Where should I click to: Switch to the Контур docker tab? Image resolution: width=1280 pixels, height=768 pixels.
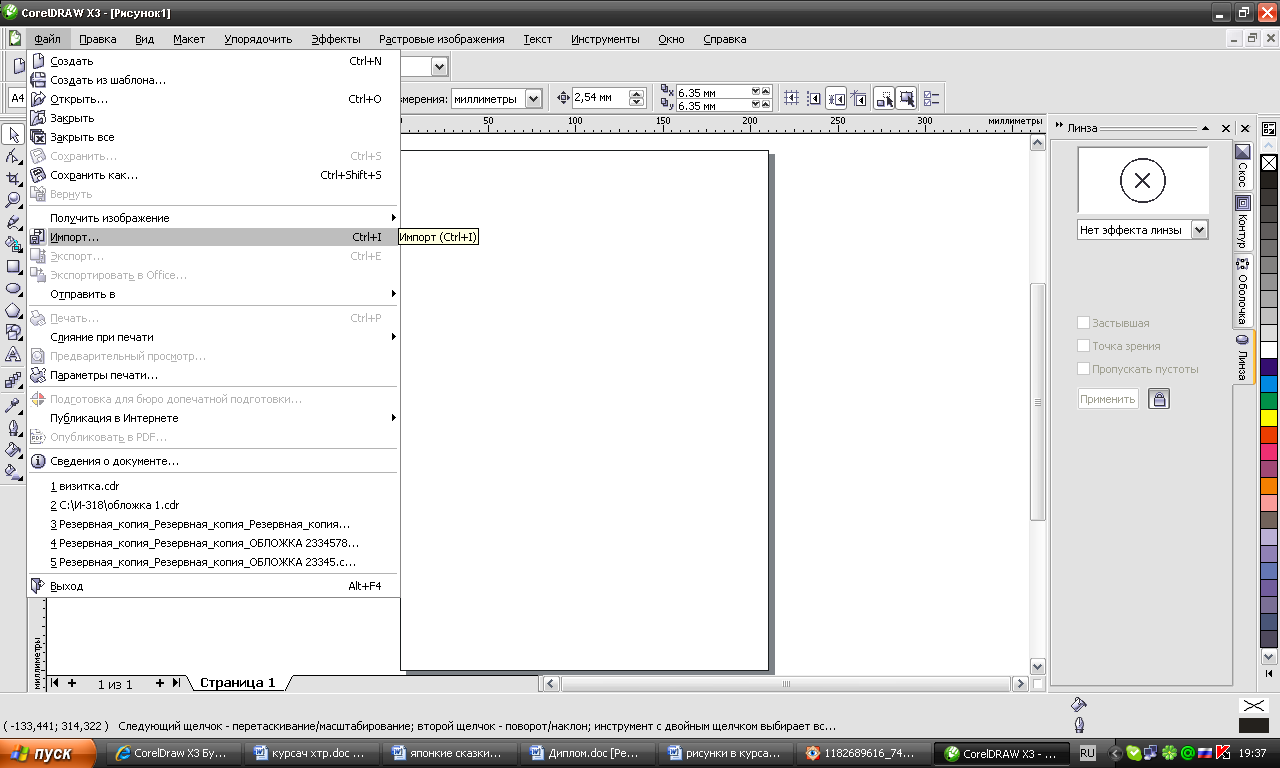click(x=1242, y=222)
